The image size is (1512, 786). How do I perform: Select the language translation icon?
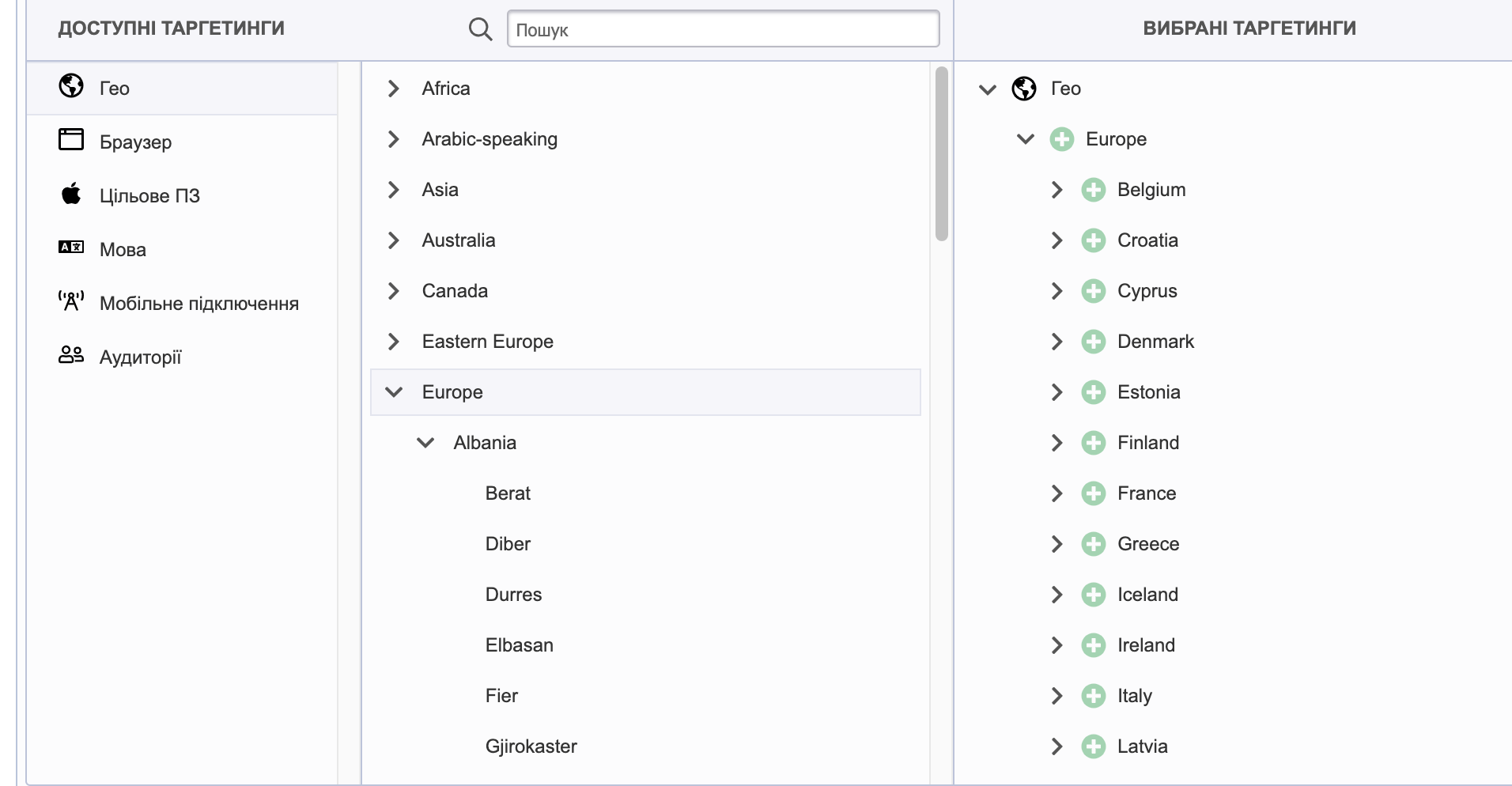click(x=71, y=248)
